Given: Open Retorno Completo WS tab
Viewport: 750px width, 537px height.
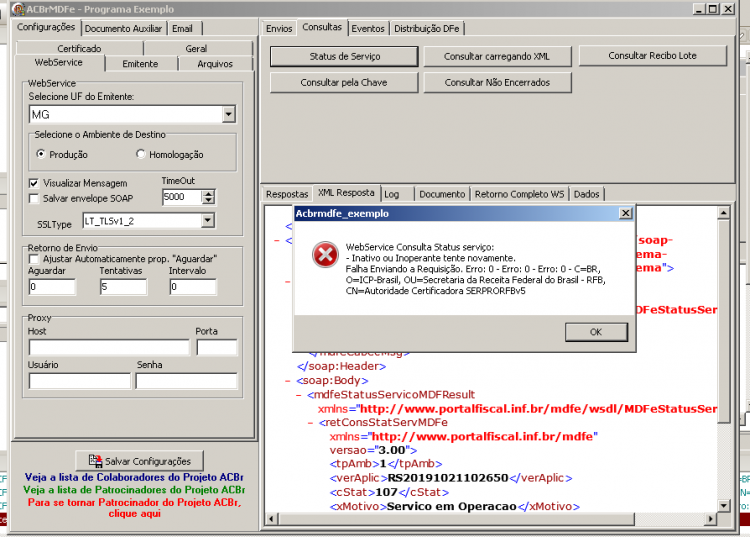Looking at the screenshot, I should [519, 194].
